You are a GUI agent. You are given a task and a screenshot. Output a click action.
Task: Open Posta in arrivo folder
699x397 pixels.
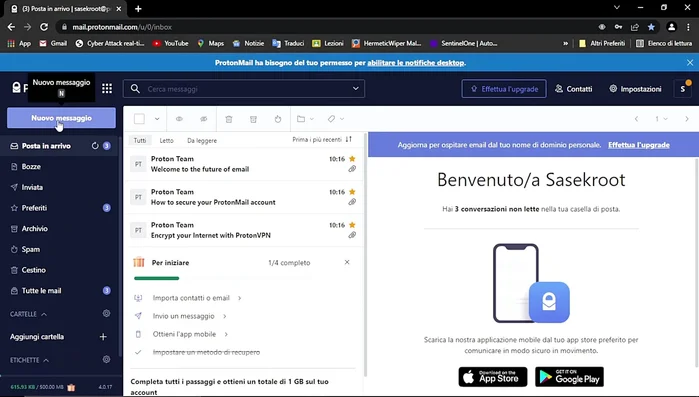click(46, 146)
